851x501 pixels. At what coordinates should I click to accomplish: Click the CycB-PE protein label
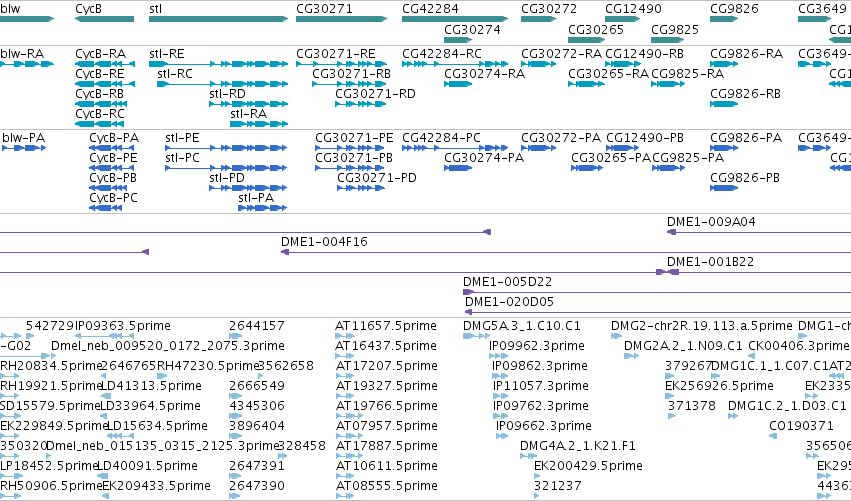[x=113, y=158]
